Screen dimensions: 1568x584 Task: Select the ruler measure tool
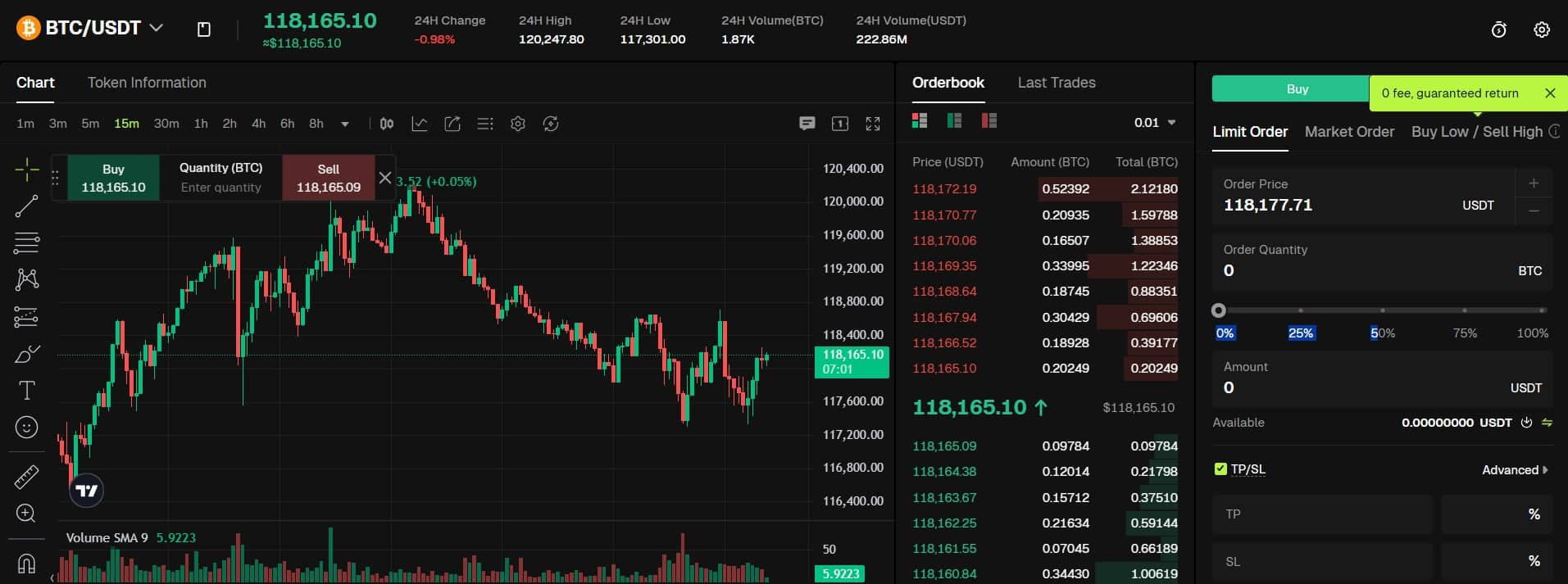[x=27, y=477]
